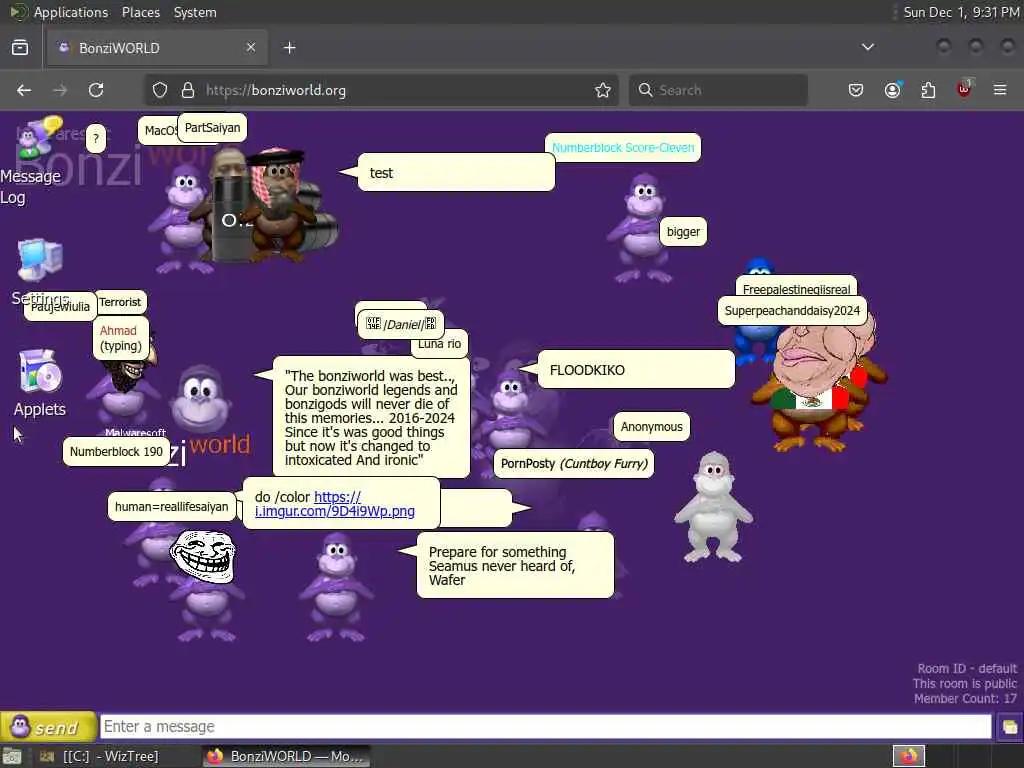The image size is (1024, 768).
Task: Click the yellow icon right of message field
Action: [1009, 727]
